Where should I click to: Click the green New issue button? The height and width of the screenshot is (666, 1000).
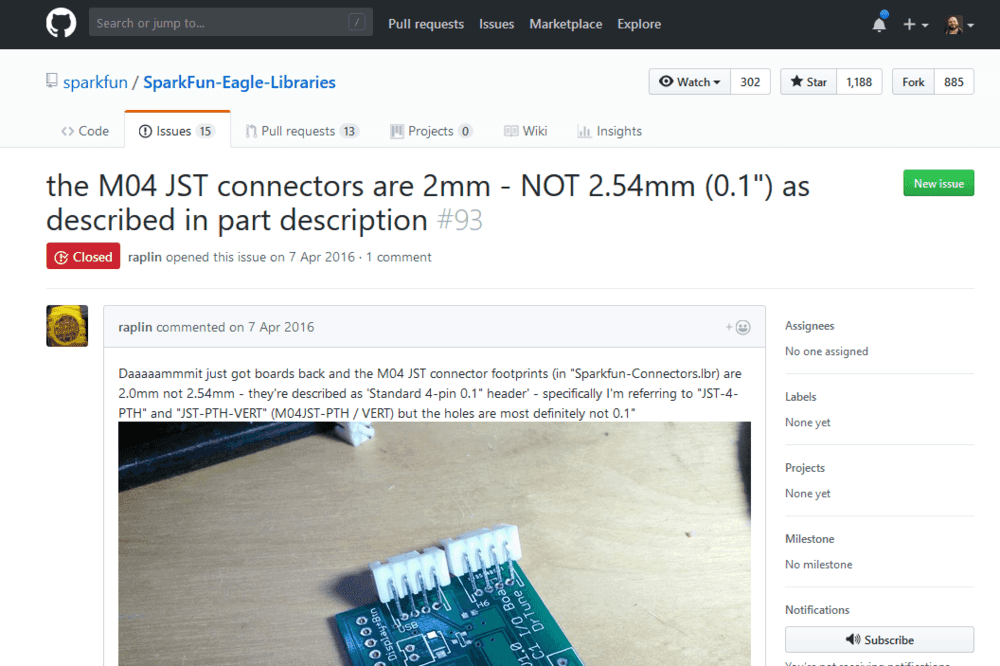coord(938,183)
